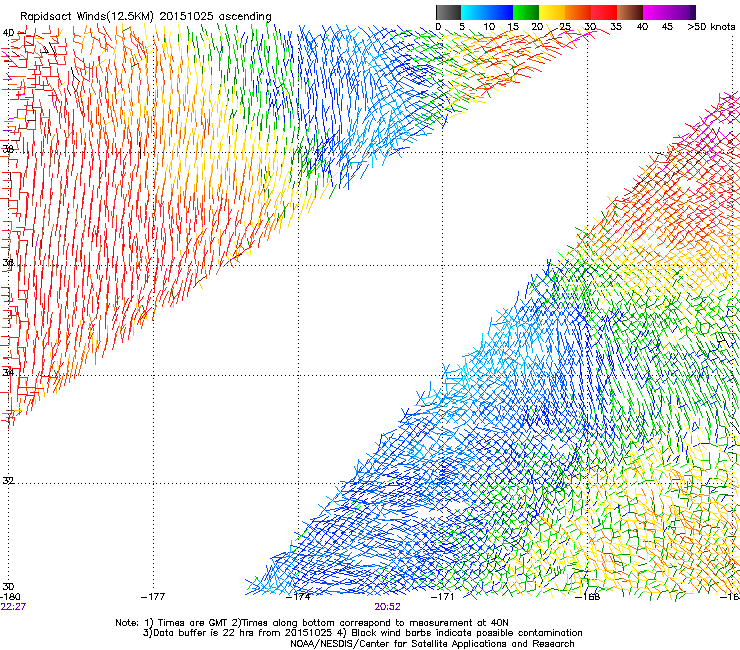The height and width of the screenshot is (650, 740).
Task: Click the latitude axis label '40'
Action: click(x=8, y=33)
